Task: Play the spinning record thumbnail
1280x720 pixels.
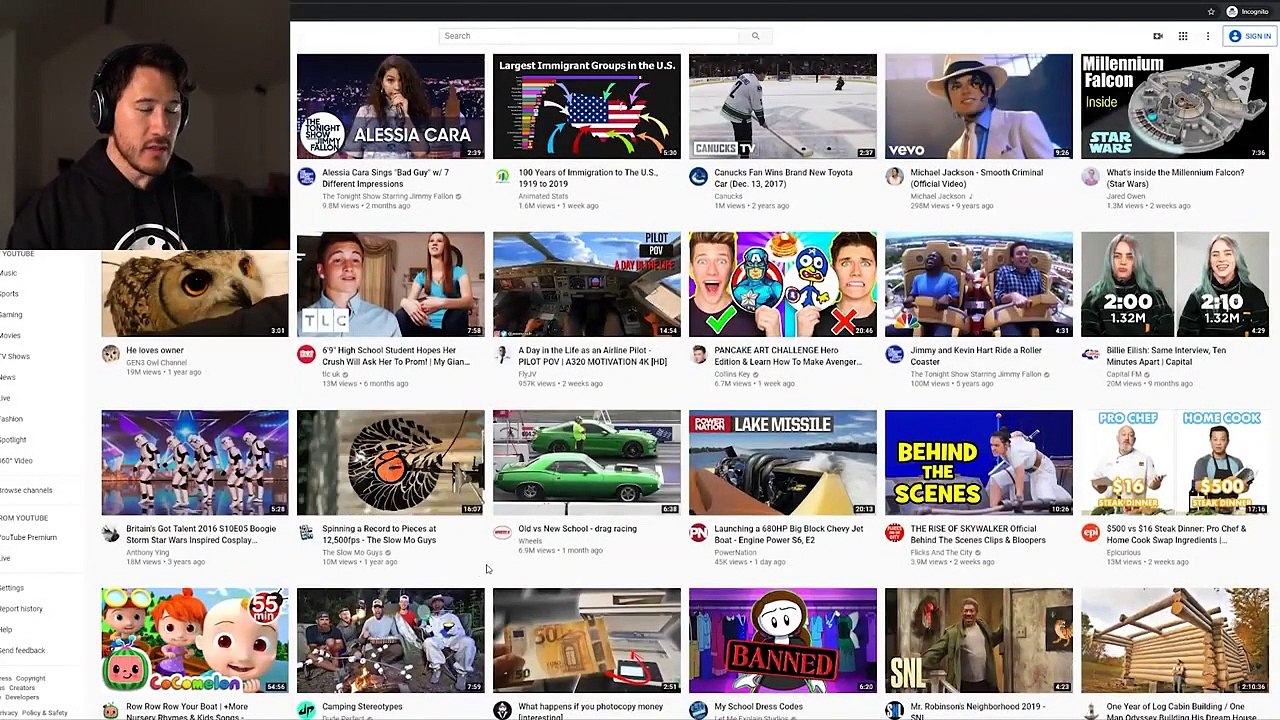Action: point(390,463)
